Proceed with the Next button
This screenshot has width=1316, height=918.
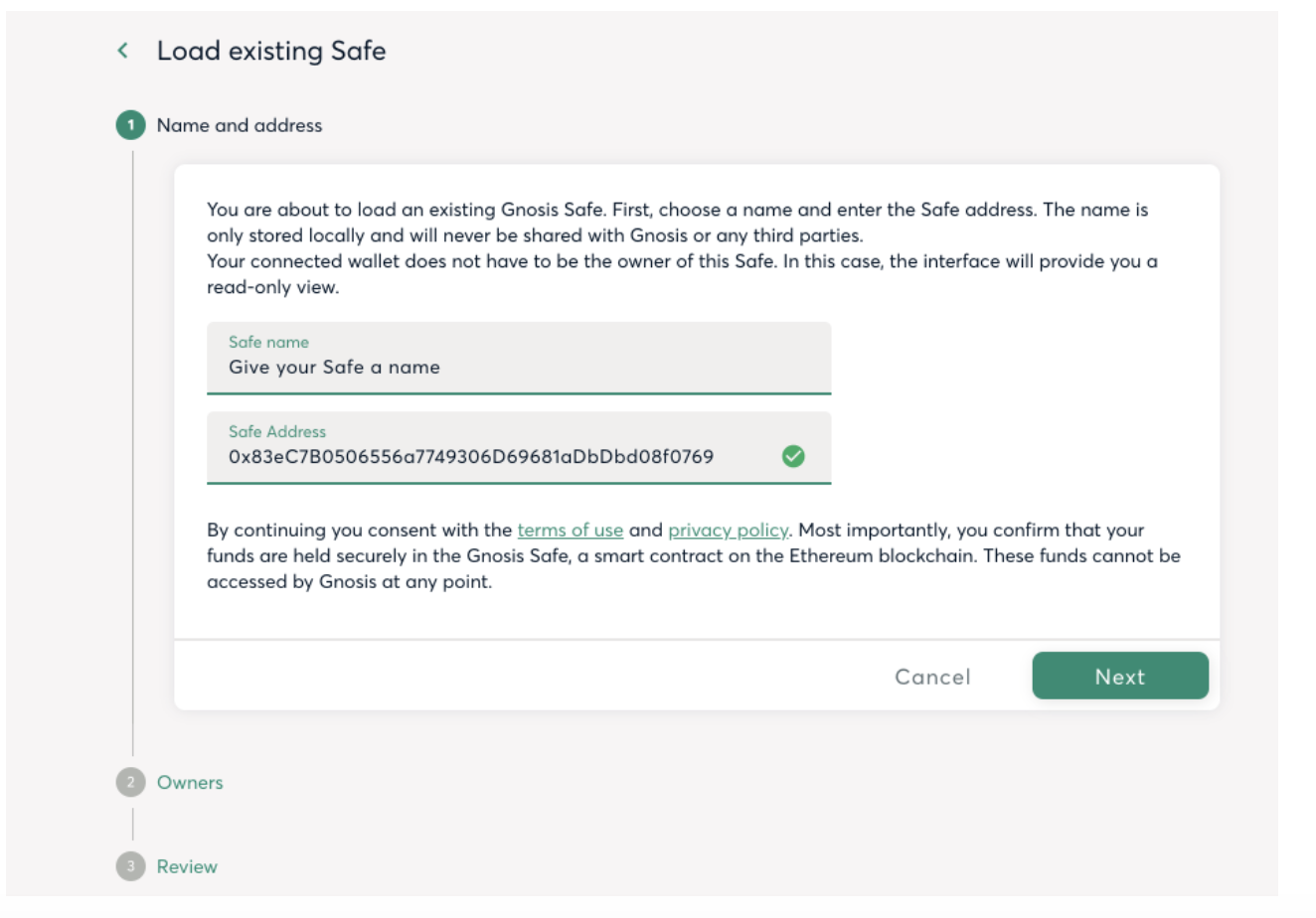[x=1120, y=676]
